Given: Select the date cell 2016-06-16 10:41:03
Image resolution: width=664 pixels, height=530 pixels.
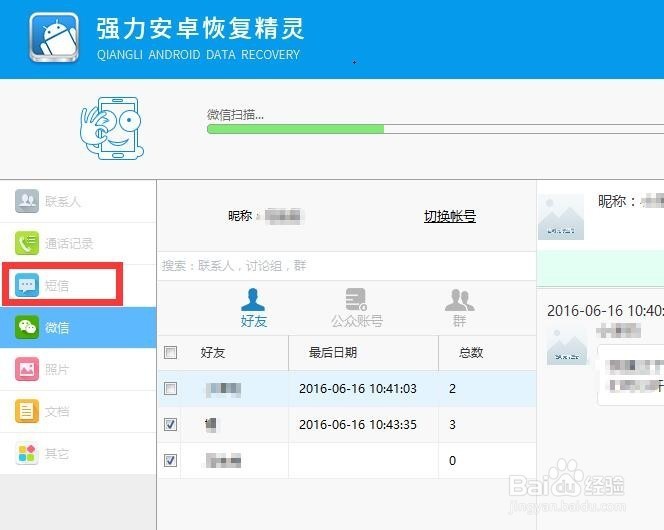Looking at the screenshot, I should 358,389.
